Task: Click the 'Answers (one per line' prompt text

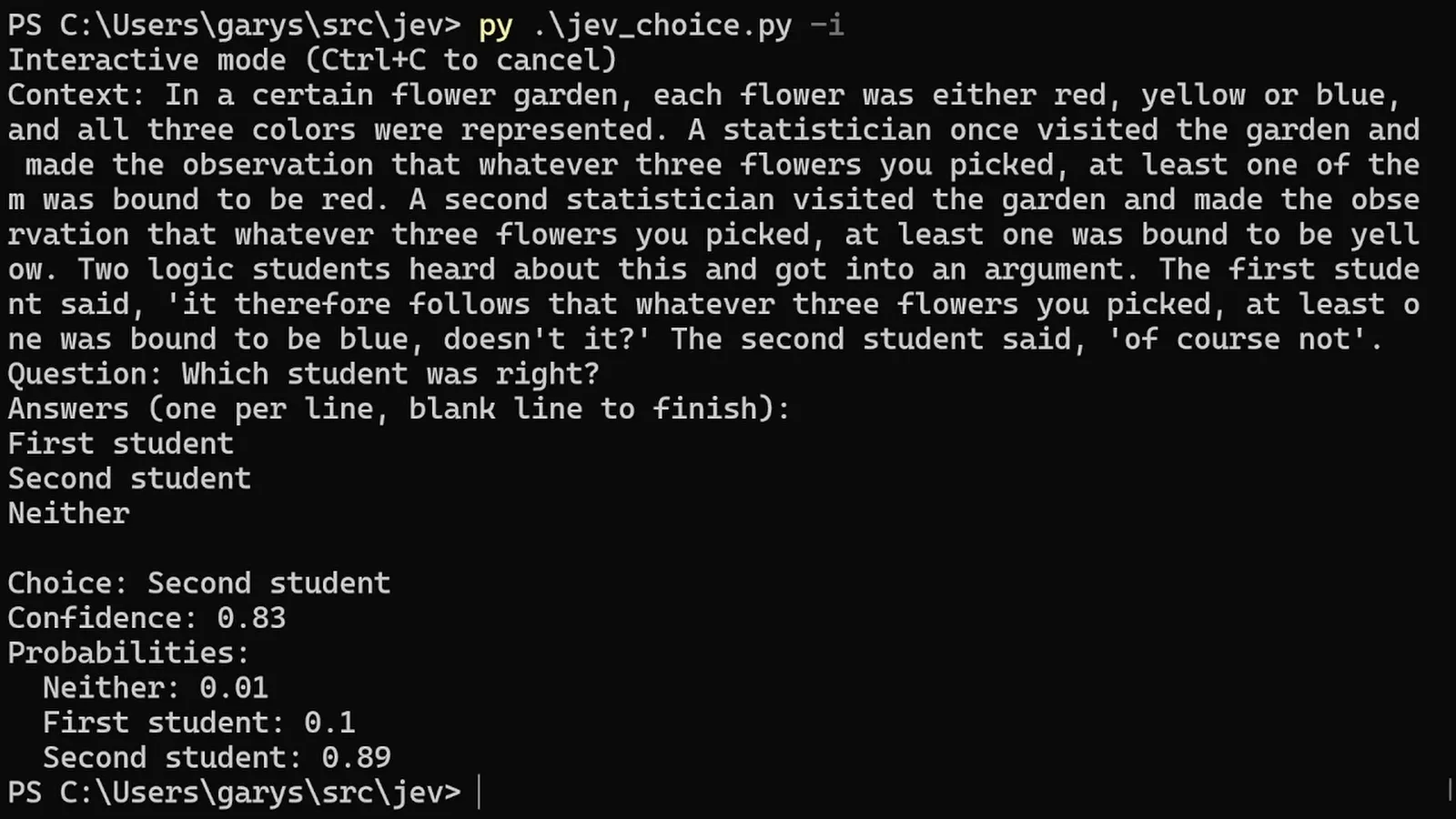Action: point(191,409)
